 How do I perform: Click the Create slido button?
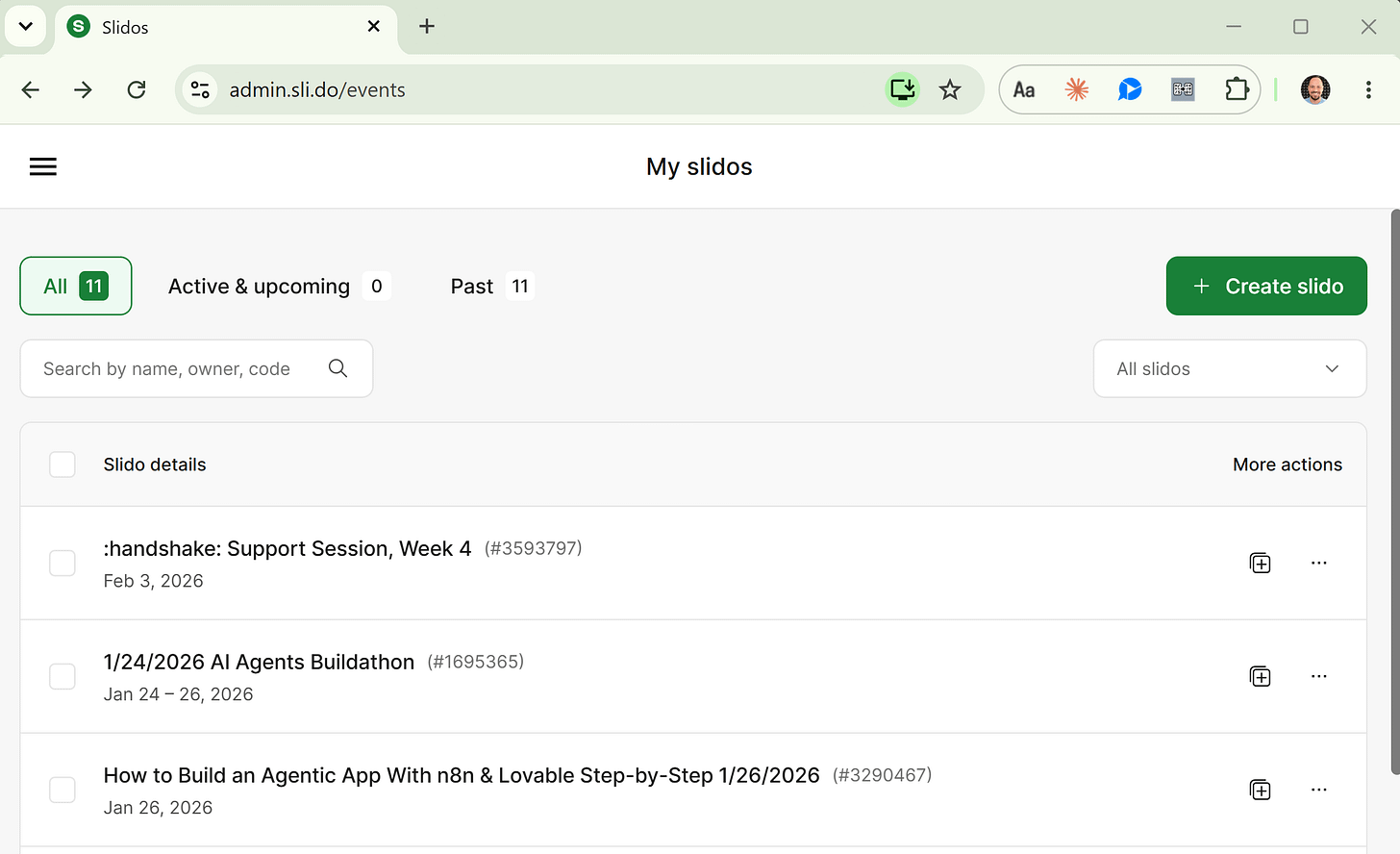1266,286
